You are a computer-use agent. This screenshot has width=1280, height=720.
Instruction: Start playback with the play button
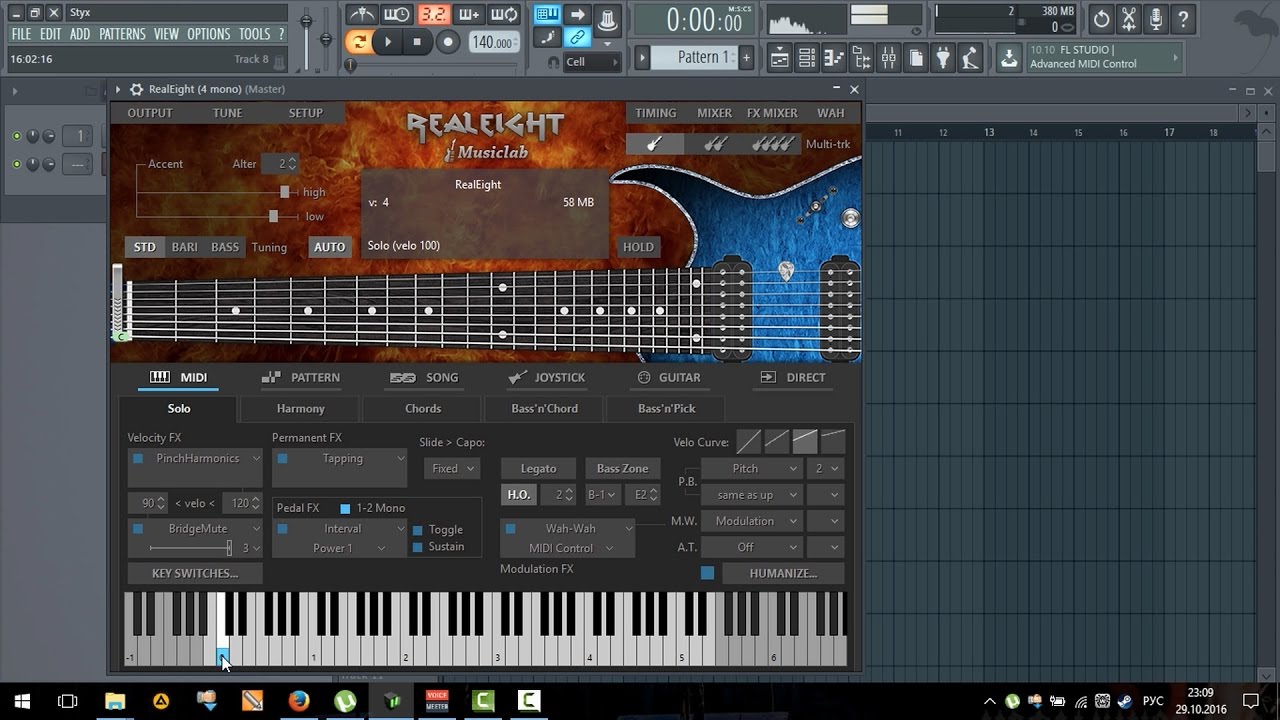pos(388,42)
